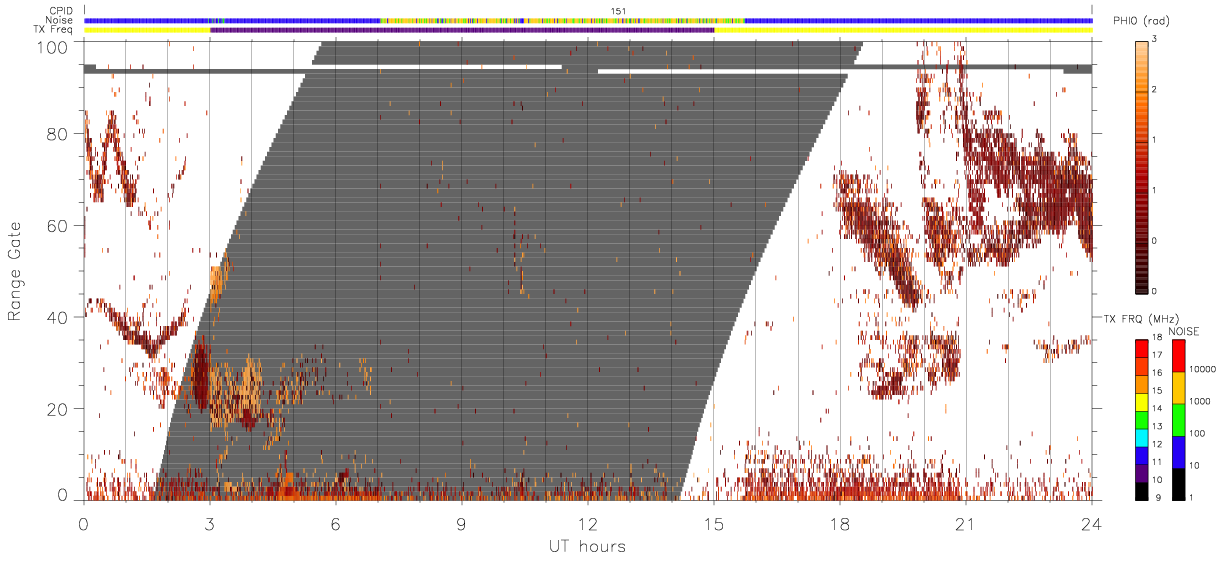The image size is (1228, 567).
Task: Click the UT hours axis title
Action: click(x=587, y=547)
